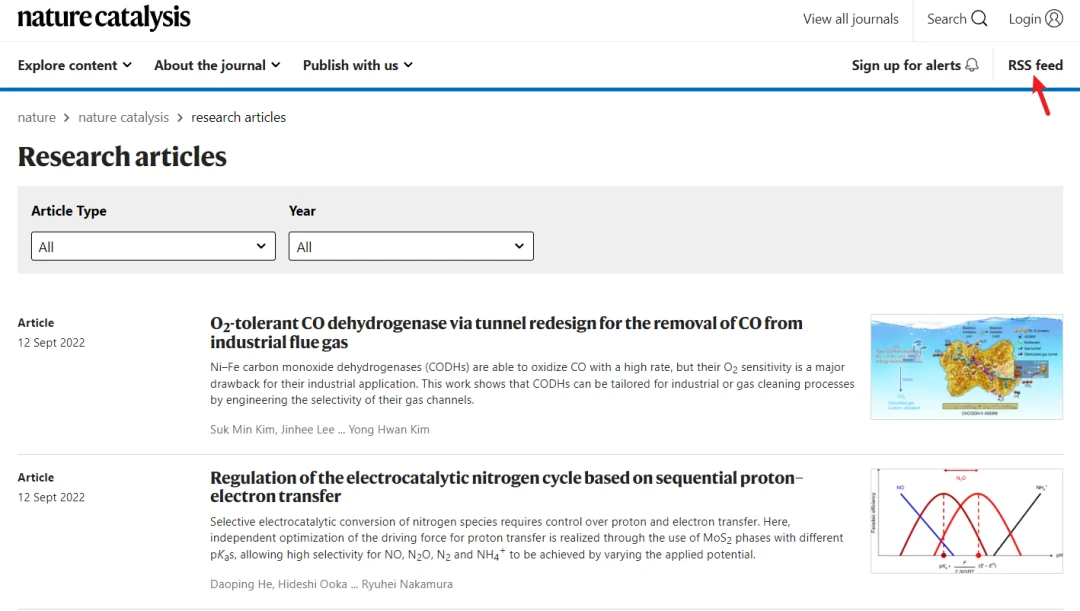Expand the Publish with us dropdown
Viewport: 1080px width, 611px height.
coord(357,65)
